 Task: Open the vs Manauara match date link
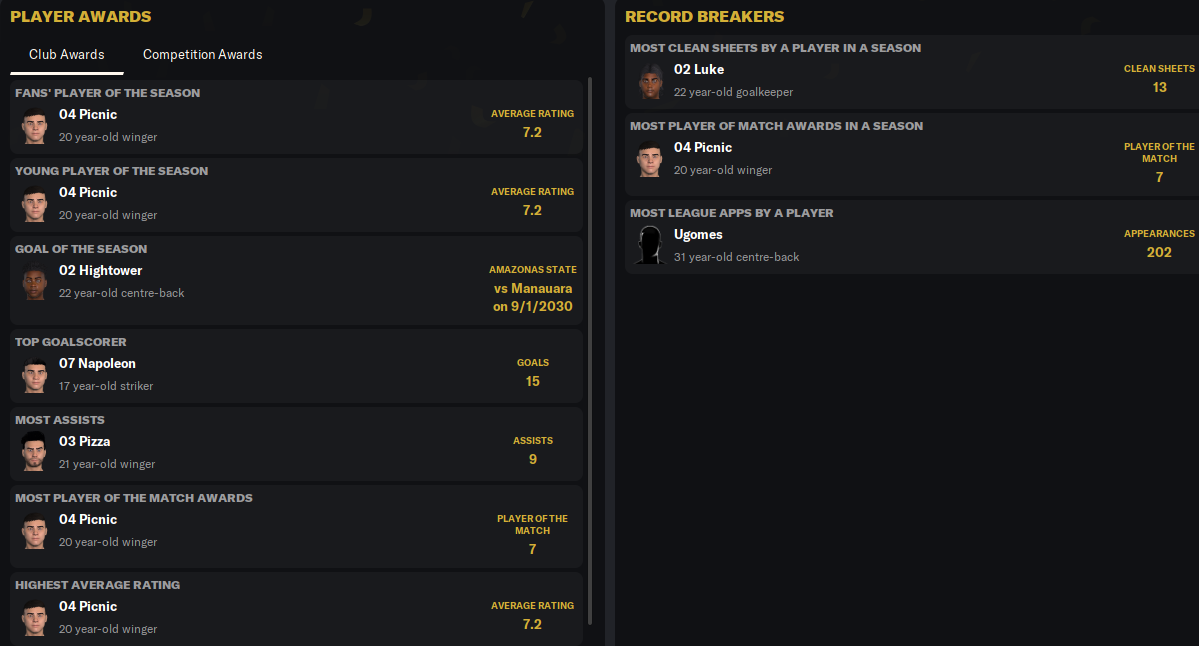pos(533,297)
